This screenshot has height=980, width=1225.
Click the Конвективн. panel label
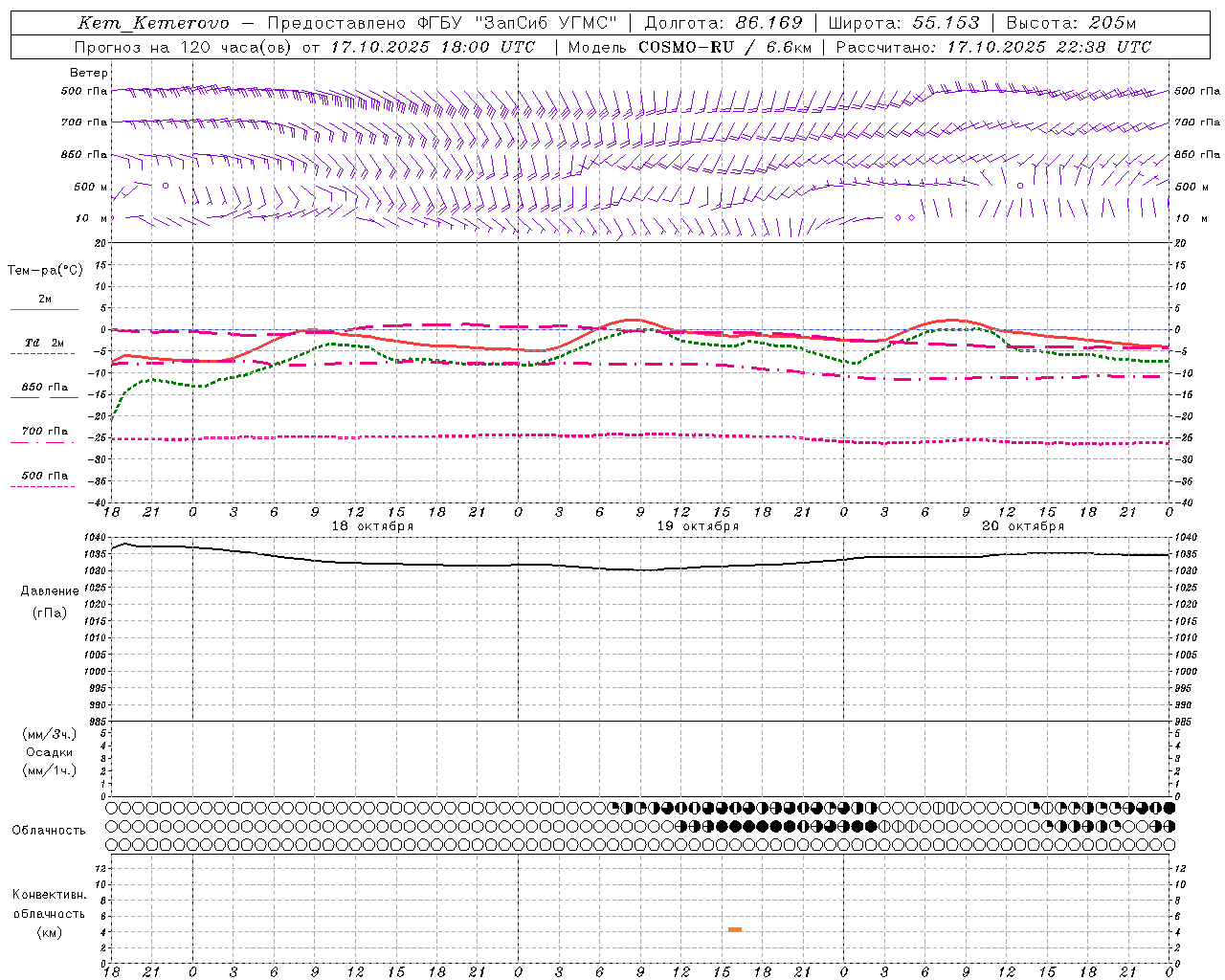click(50, 895)
